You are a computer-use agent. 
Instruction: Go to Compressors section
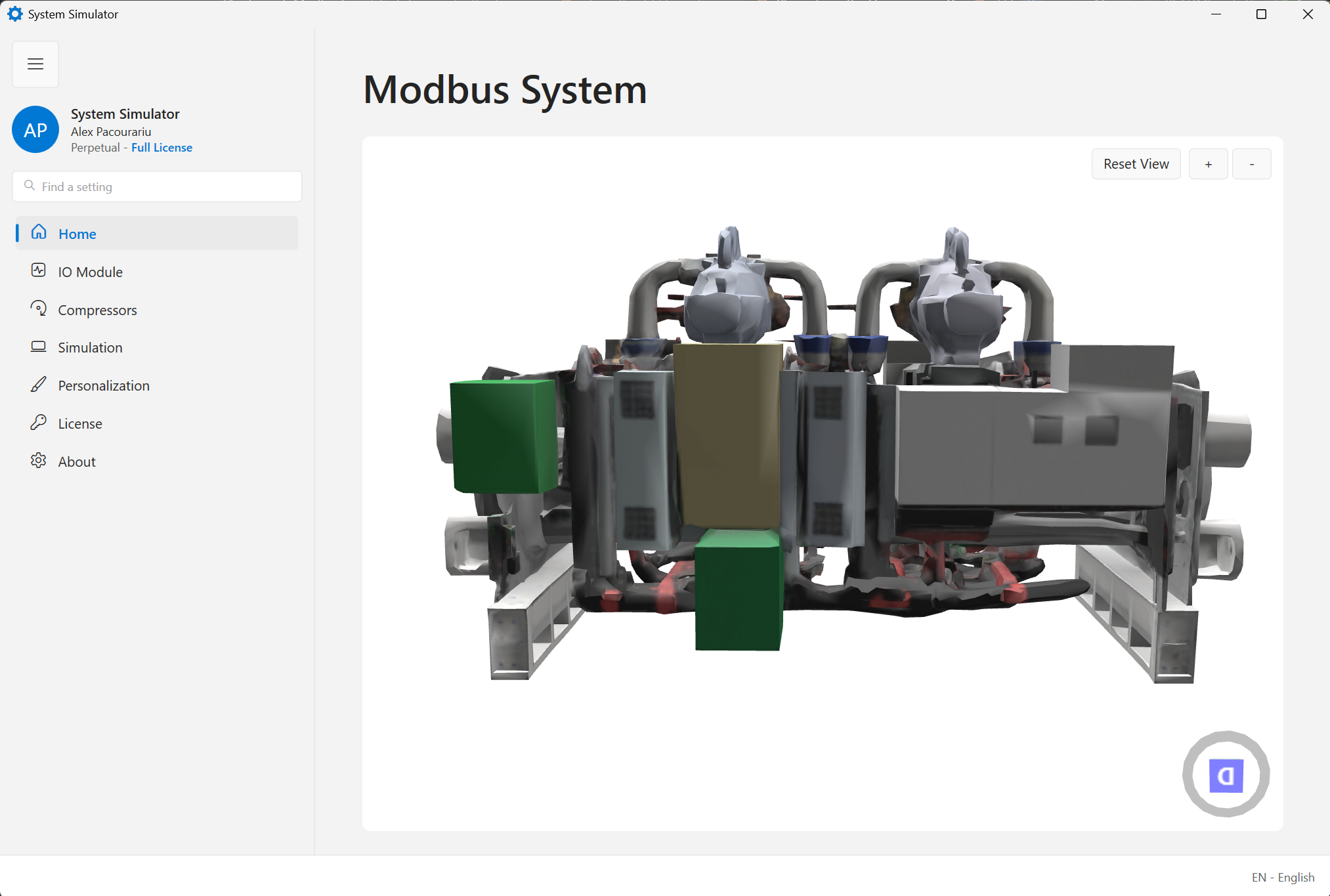coord(97,310)
